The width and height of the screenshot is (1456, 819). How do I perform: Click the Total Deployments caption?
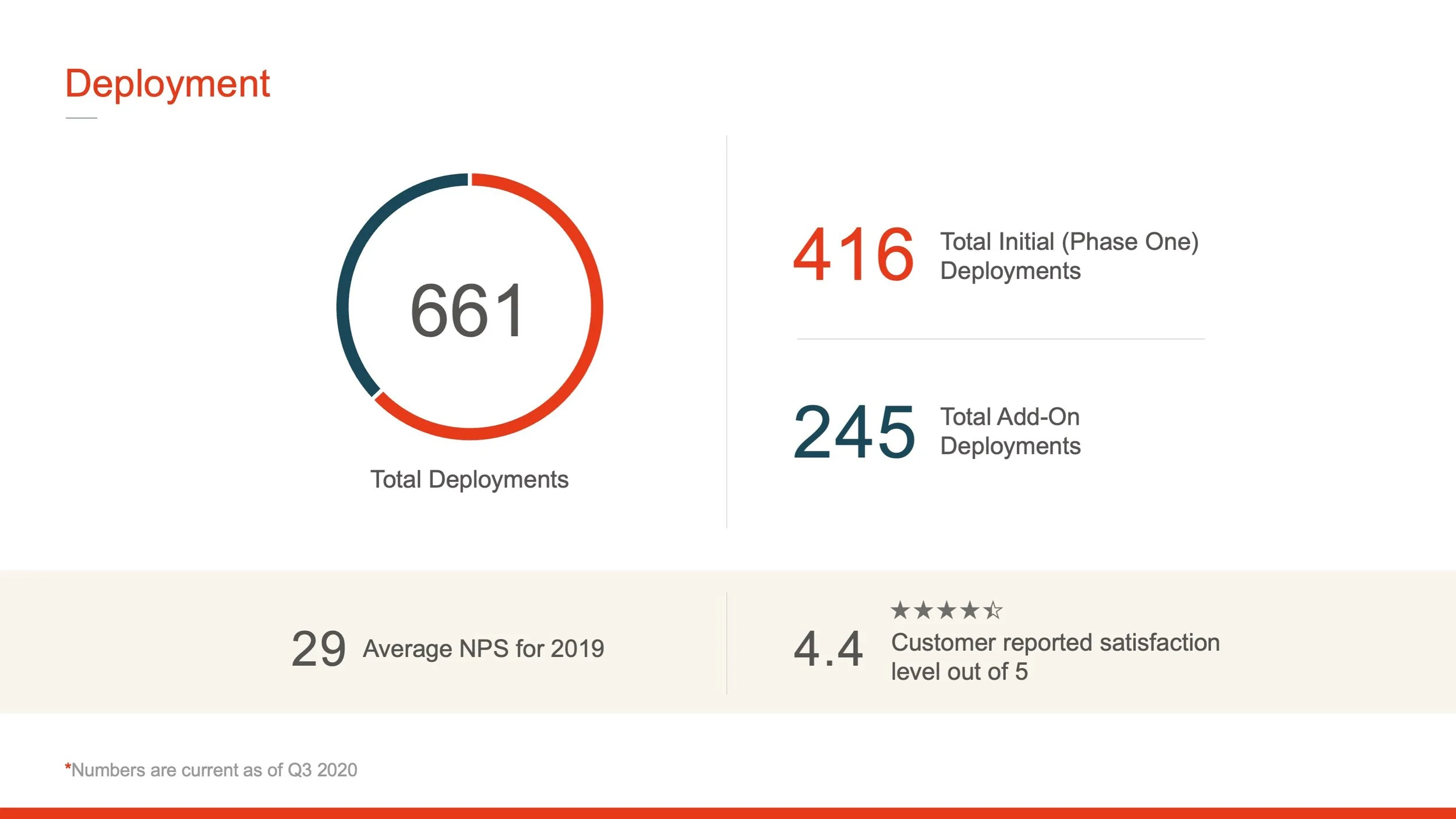tap(469, 479)
